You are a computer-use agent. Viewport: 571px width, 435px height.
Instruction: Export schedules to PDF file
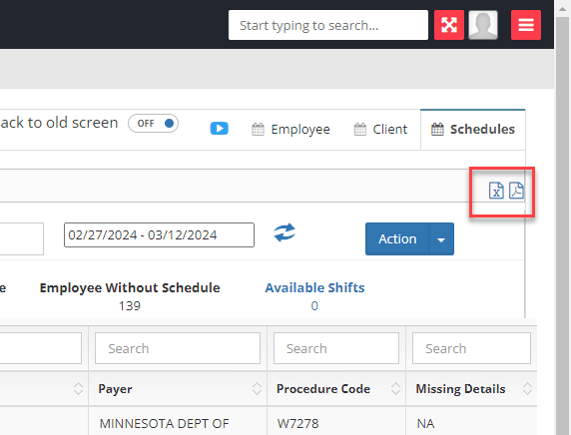click(516, 190)
